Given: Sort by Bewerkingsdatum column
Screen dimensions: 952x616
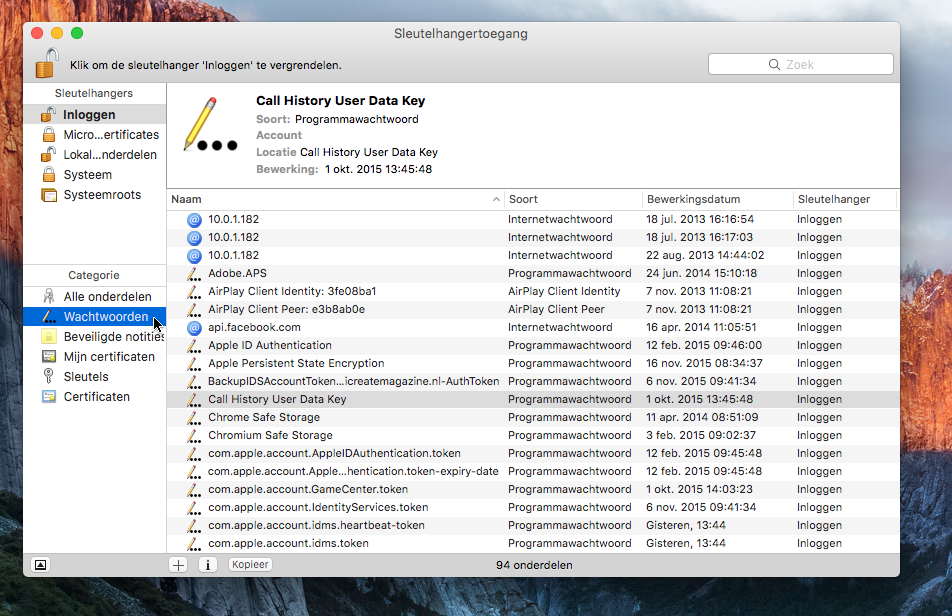Looking at the screenshot, I should pyautogui.click(x=716, y=200).
